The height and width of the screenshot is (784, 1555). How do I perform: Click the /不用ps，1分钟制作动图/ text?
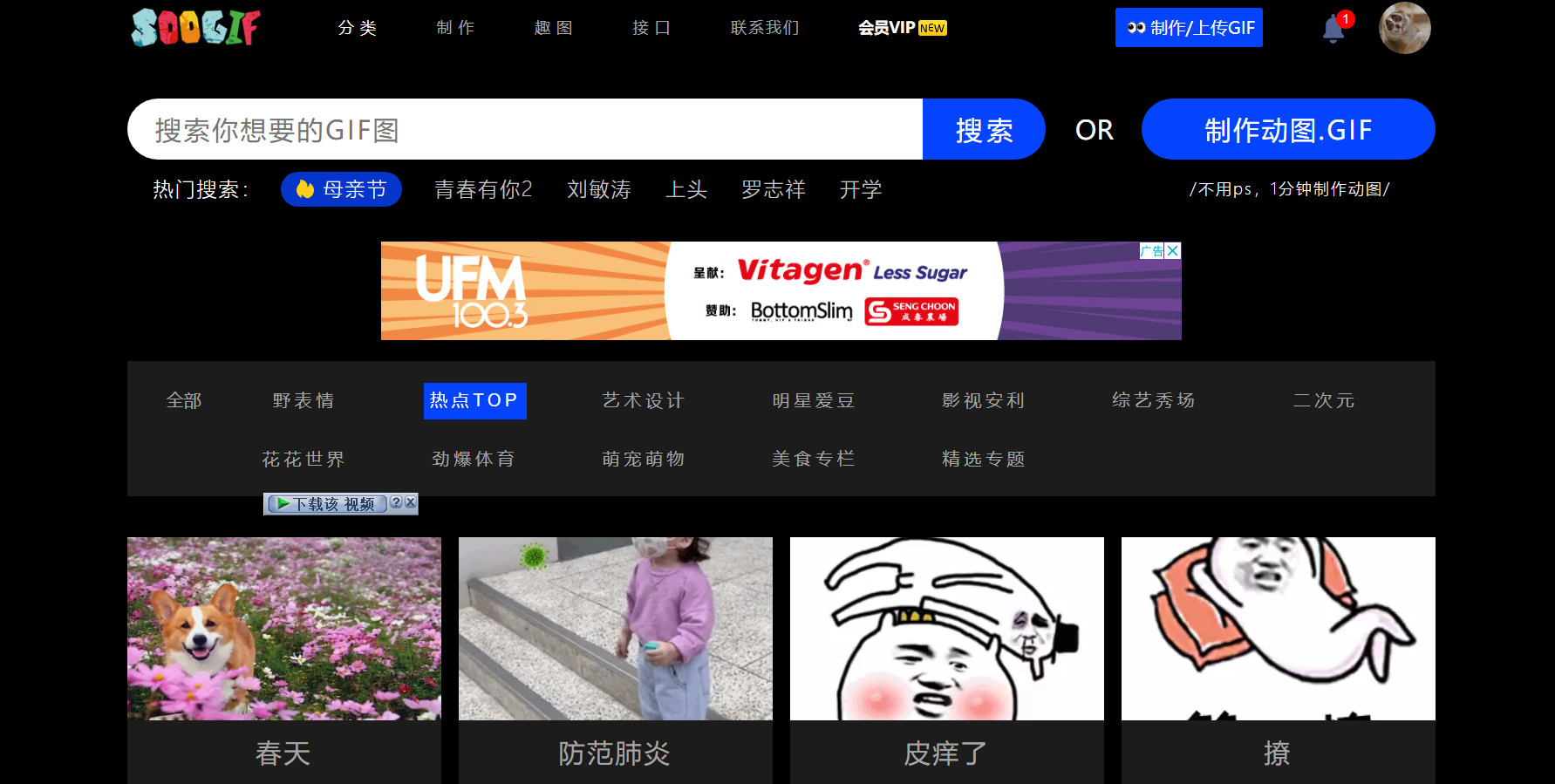pos(1290,189)
